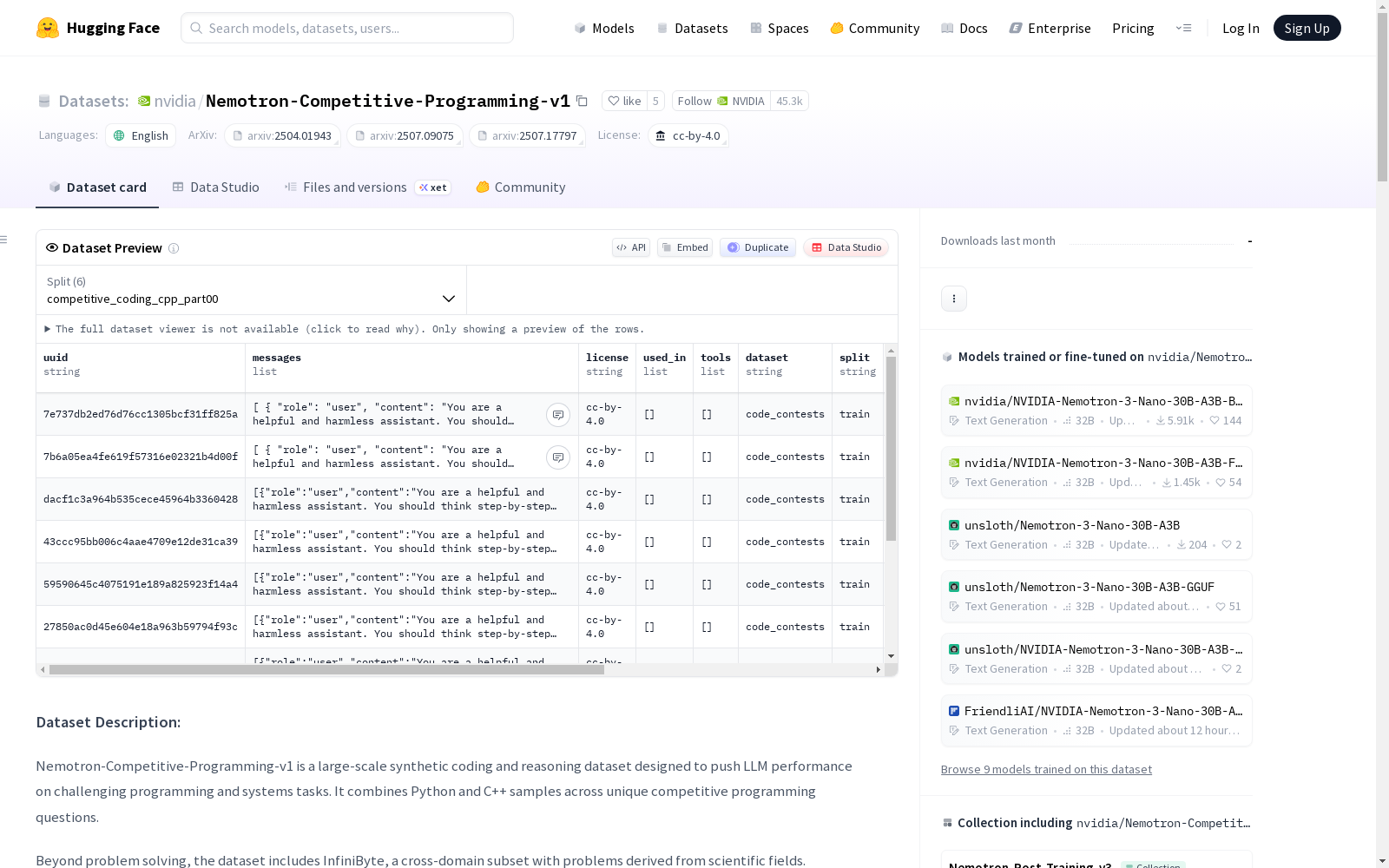
Task: Expand the 'full dataset viewer is not available' notice
Action: click(345, 329)
